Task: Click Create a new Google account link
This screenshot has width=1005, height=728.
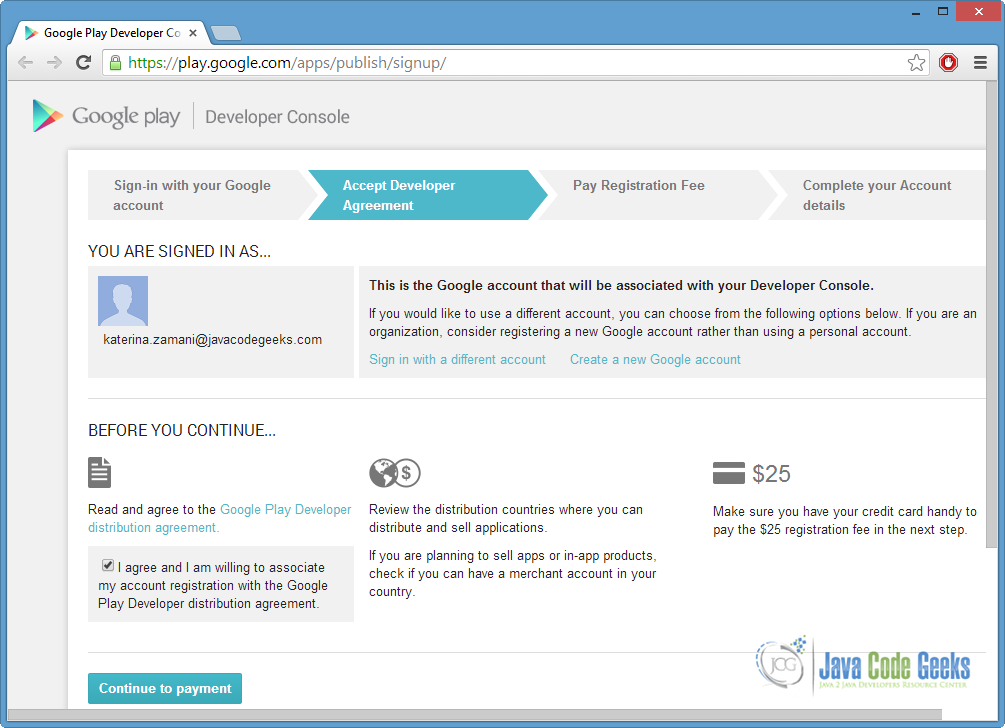Action: click(x=655, y=360)
